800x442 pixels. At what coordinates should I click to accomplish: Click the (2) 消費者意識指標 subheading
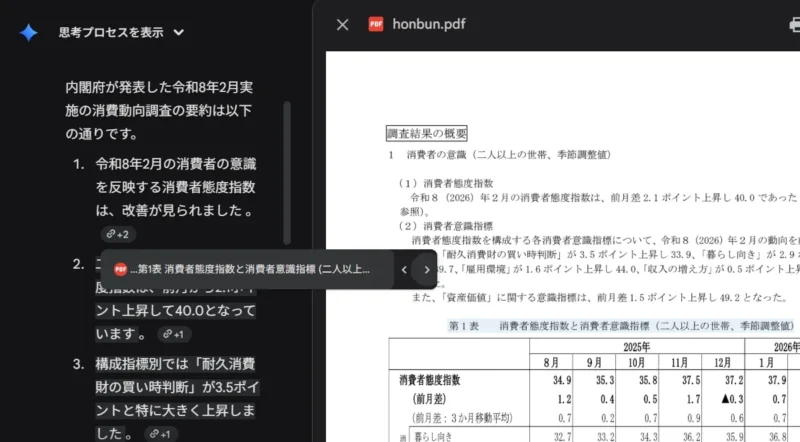click(446, 226)
